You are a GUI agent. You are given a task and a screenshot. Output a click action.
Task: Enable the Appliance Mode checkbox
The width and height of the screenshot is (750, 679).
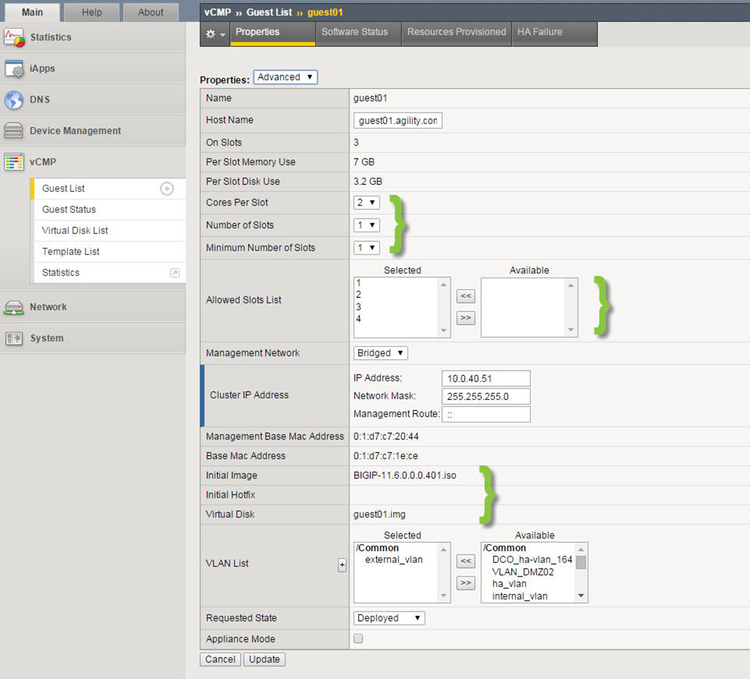359,639
